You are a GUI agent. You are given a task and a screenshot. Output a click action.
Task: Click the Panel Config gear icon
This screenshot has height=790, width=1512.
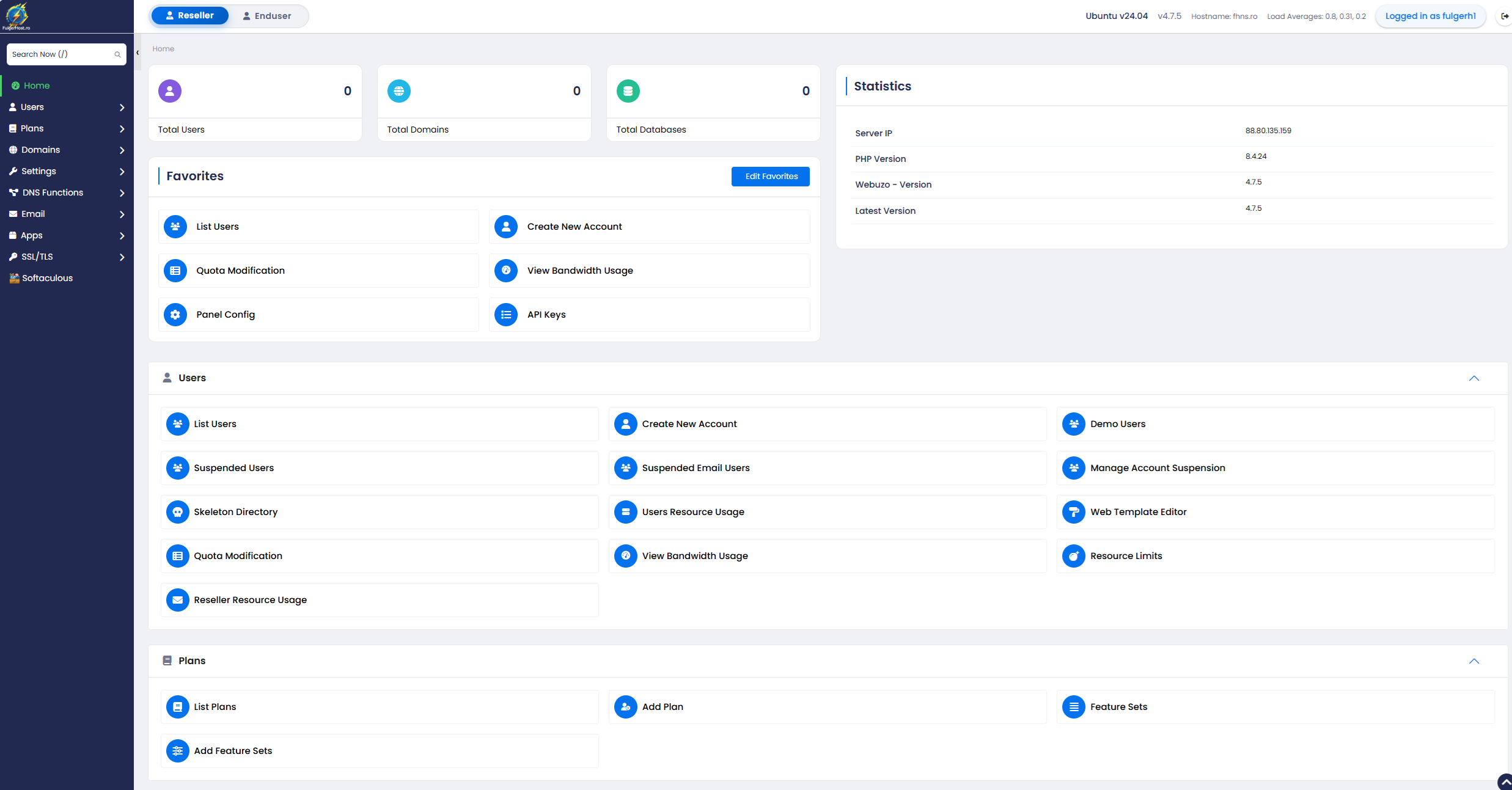[x=175, y=315]
